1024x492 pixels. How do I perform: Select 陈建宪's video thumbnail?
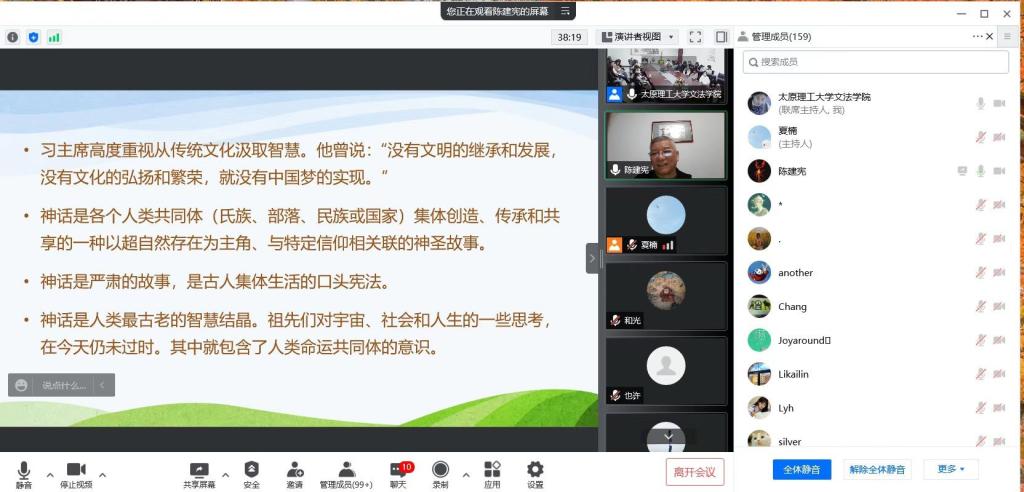click(x=665, y=145)
